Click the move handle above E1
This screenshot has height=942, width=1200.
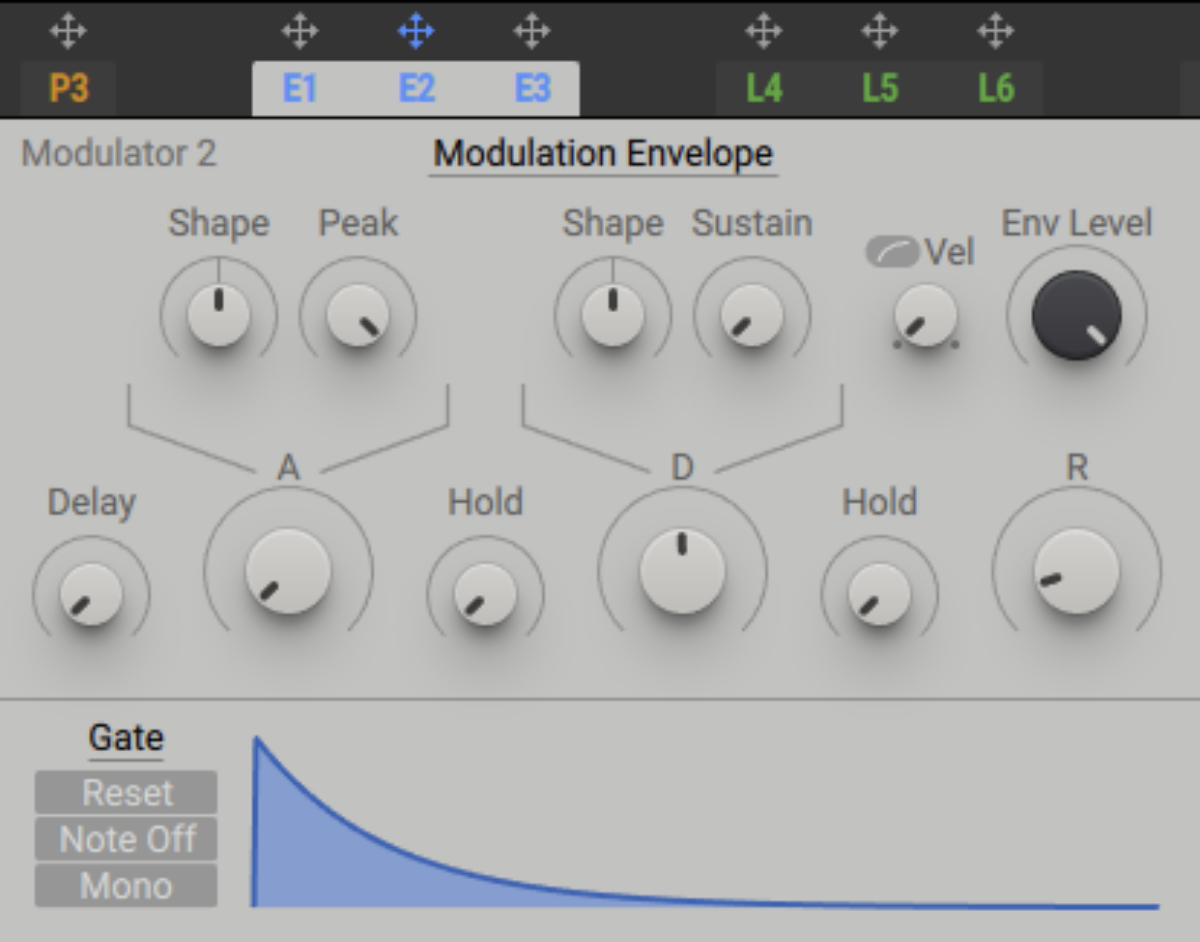pyautogui.click(x=300, y=32)
